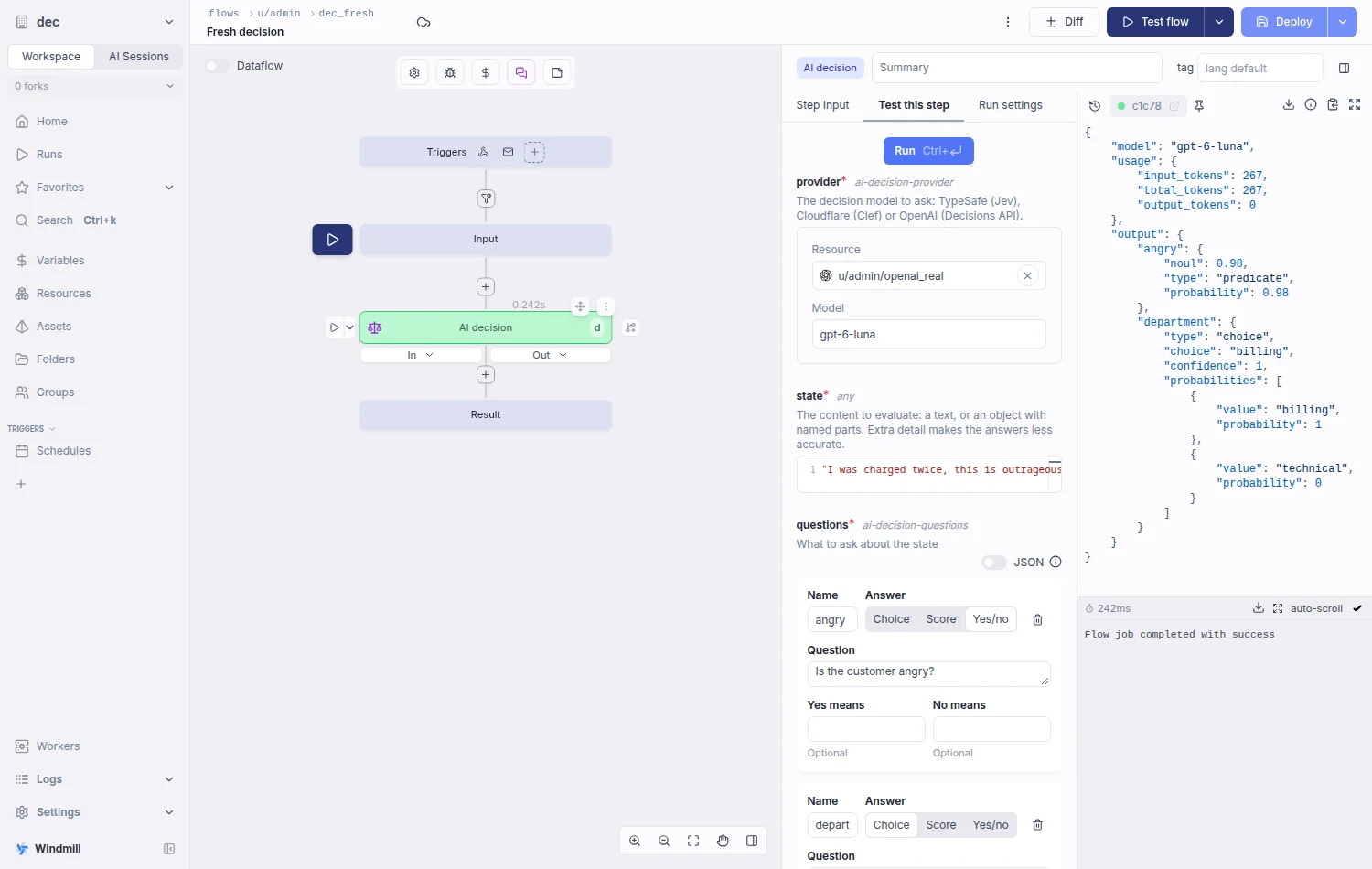Click the cloud sync status icon

tap(423, 23)
